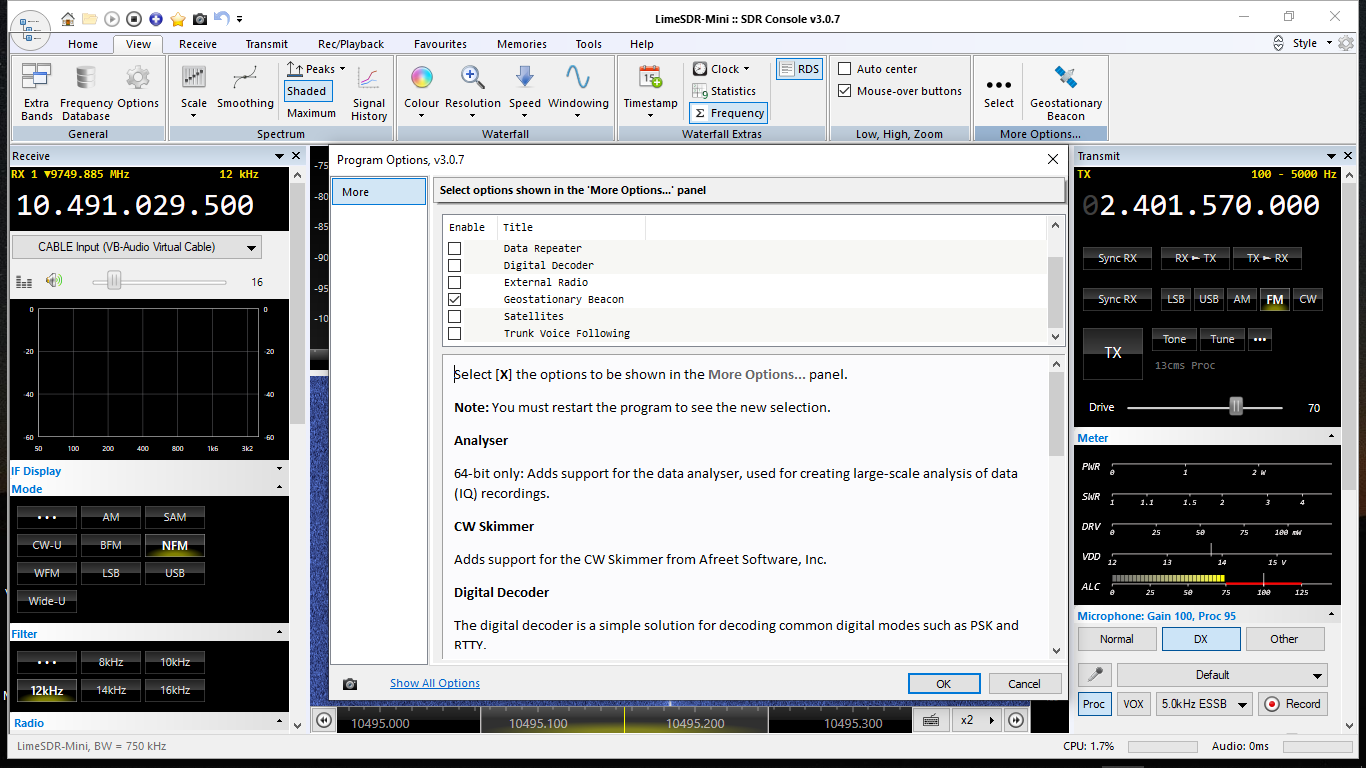The width and height of the screenshot is (1366, 768).
Task: Collapse the Meter section
Action: [1331, 437]
